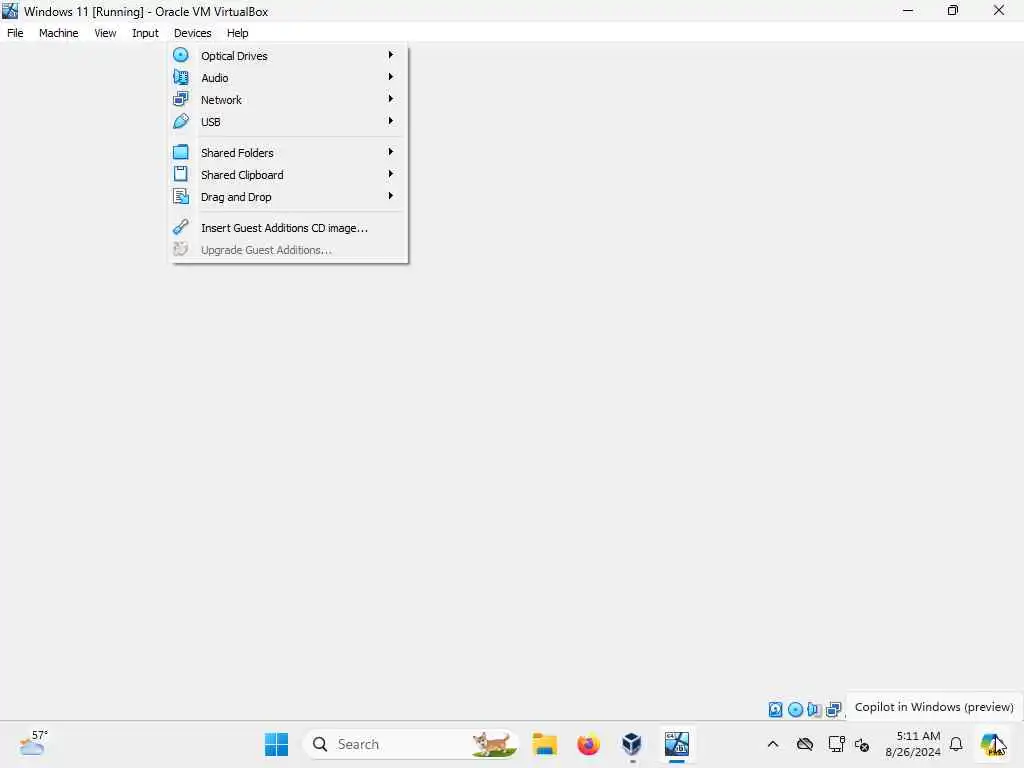This screenshot has height=768, width=1024.
Task: Open the Input menu
Action: click(145, 33)
